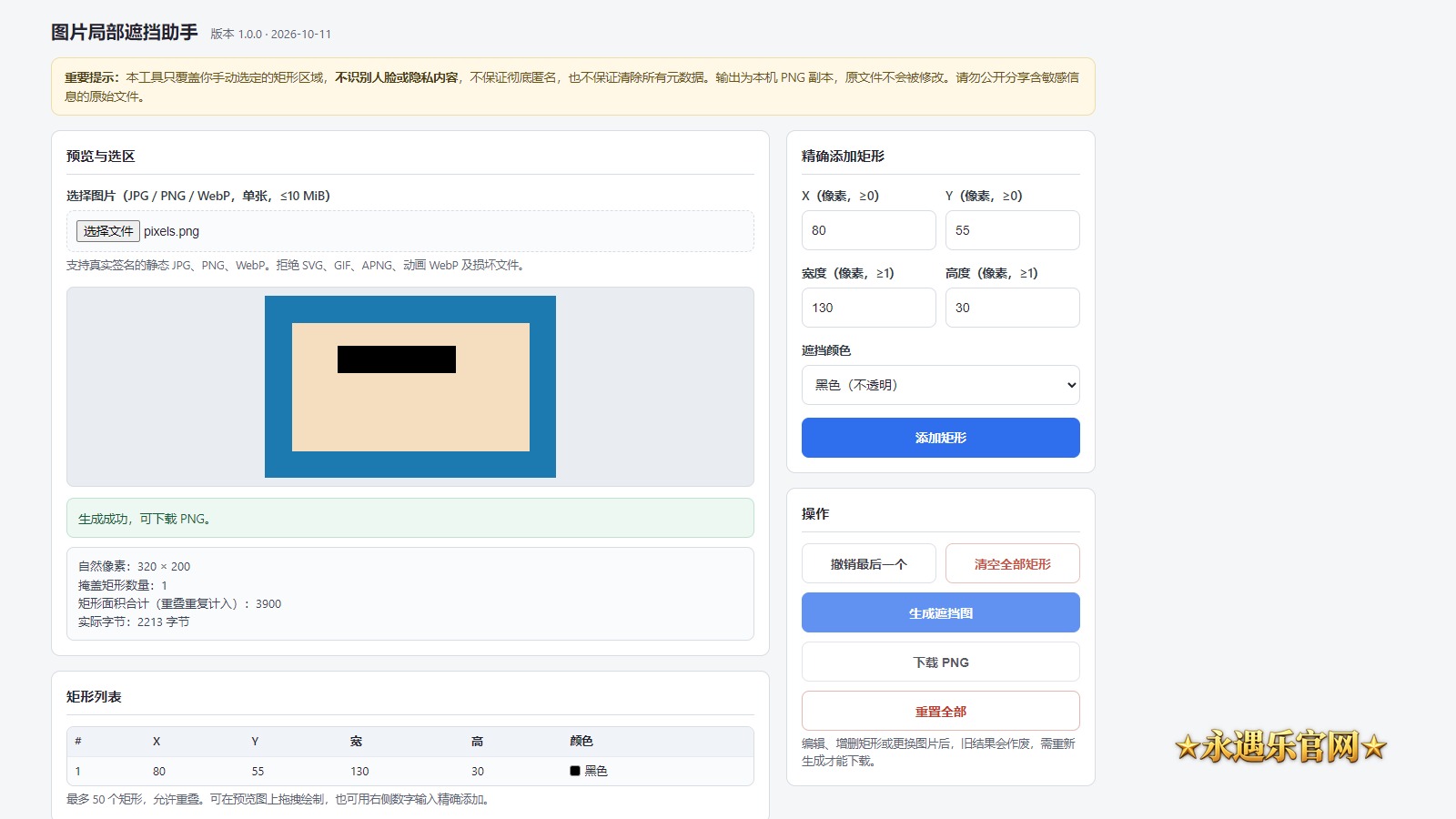Click the 矩形列表 section heading

coord(94,696)
